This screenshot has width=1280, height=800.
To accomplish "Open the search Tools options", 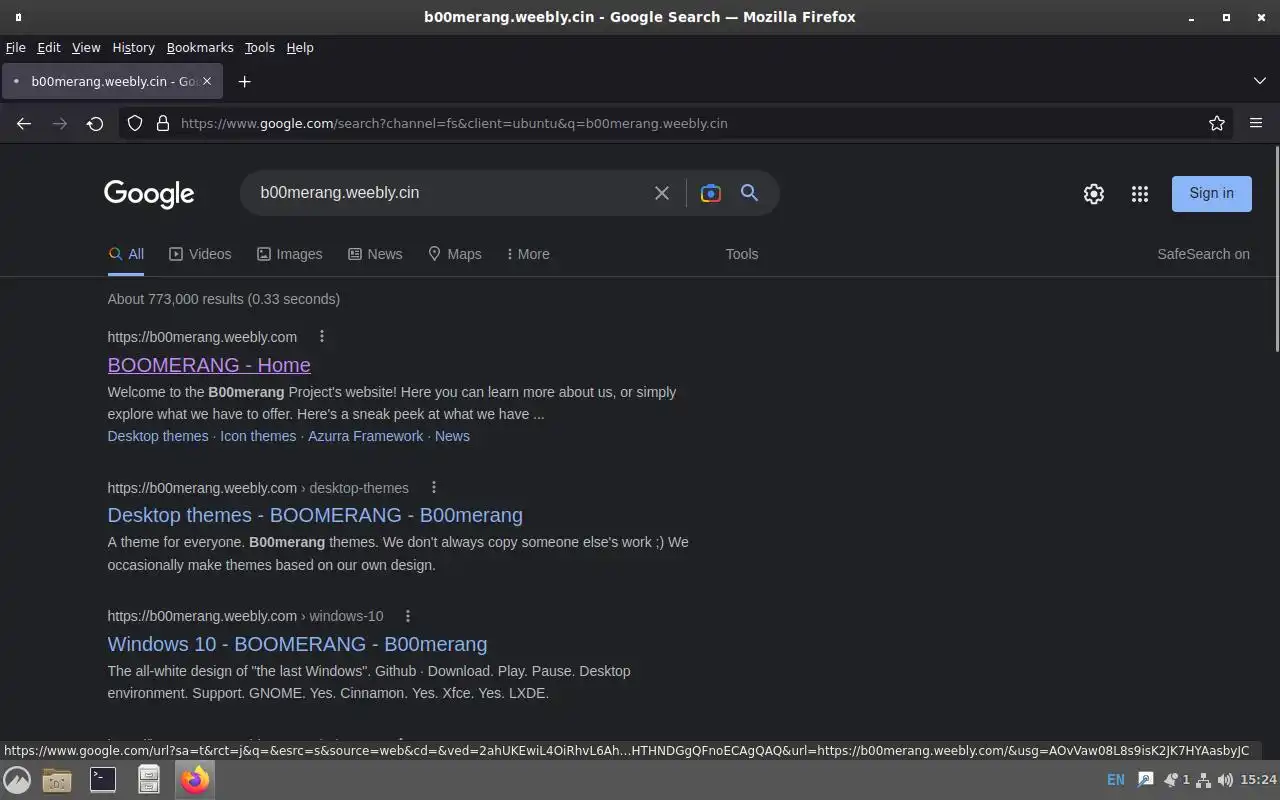I will point(742,254).
